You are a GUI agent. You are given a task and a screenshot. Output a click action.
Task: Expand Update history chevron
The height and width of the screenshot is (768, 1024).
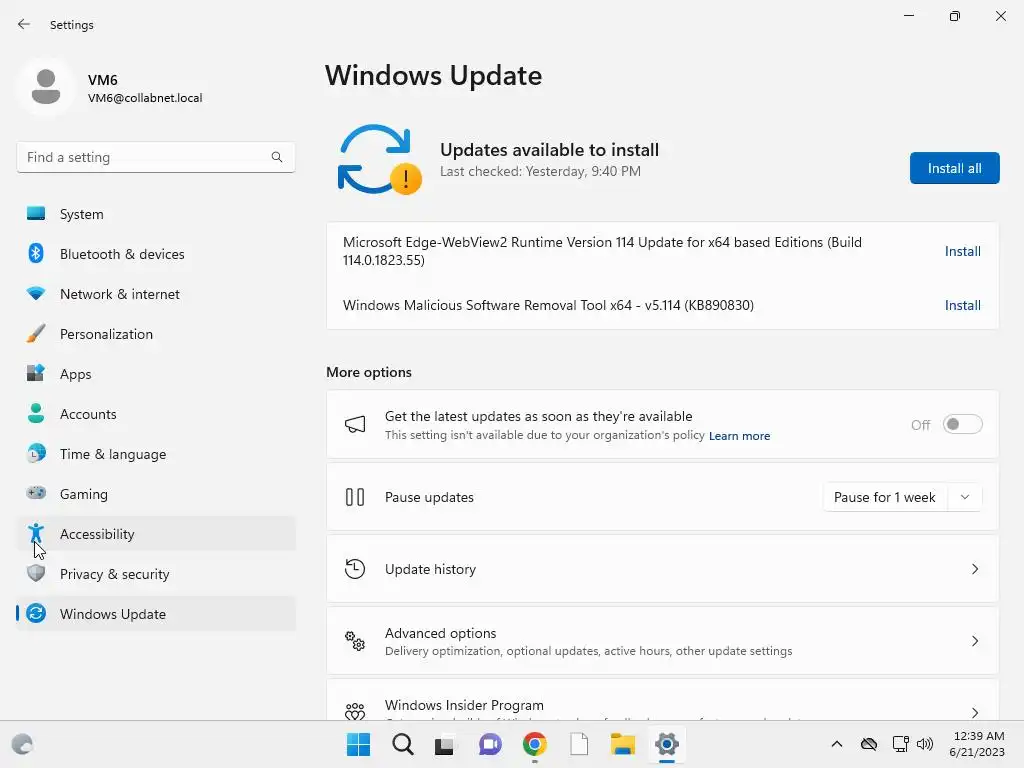click(x=974, y=569)
